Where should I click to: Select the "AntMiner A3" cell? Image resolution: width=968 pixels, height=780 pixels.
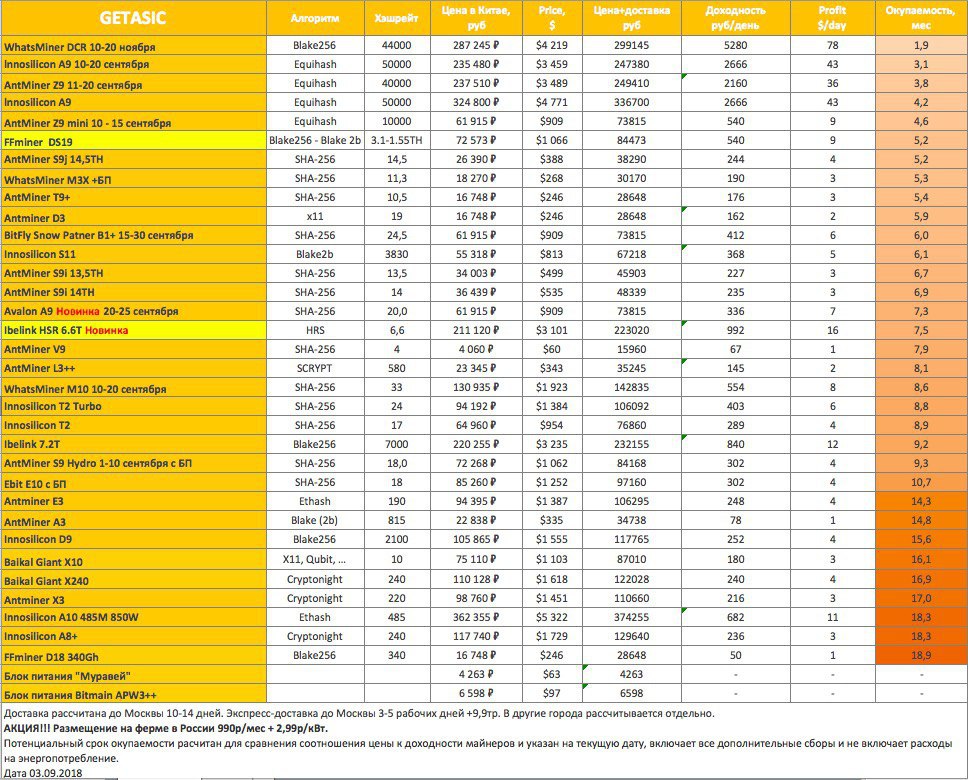click(133, 521)
